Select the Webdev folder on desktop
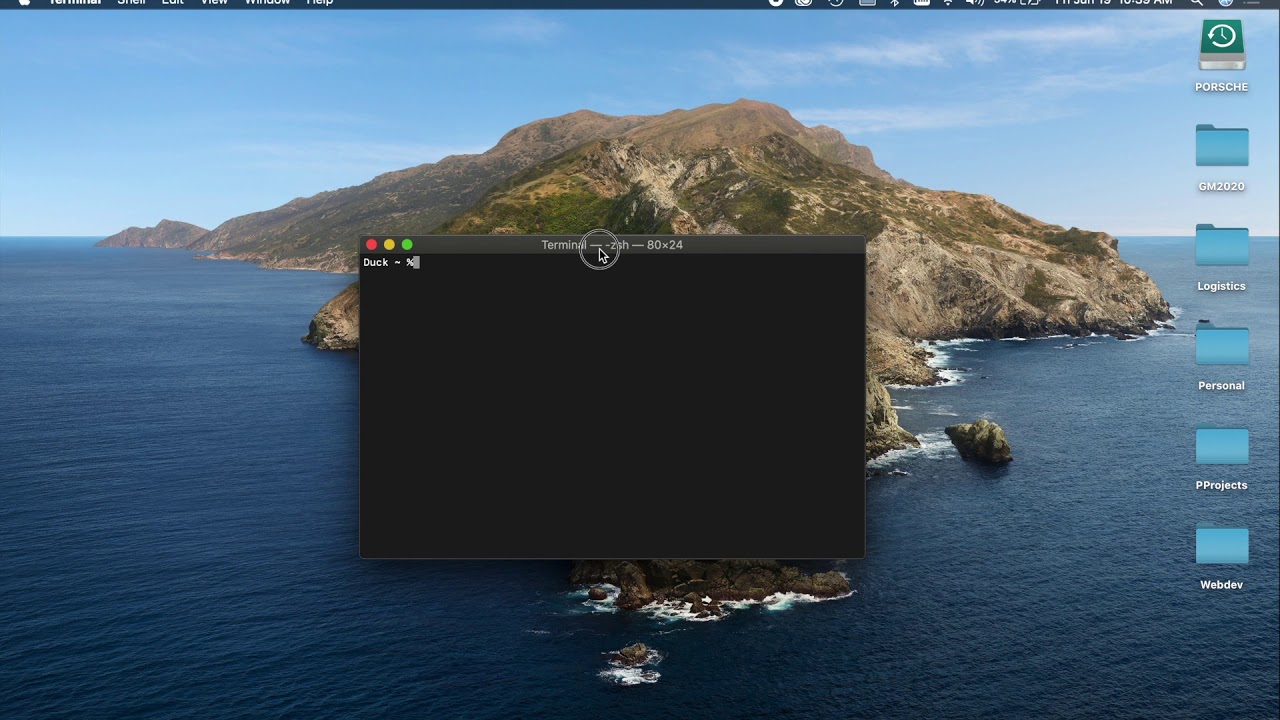Image resolution: width=1280 pixels, height=720 pixels. 1222,544
